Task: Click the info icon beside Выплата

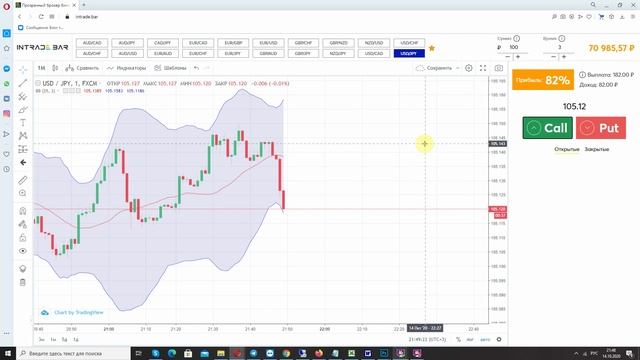Action: [x=582, y=75]
